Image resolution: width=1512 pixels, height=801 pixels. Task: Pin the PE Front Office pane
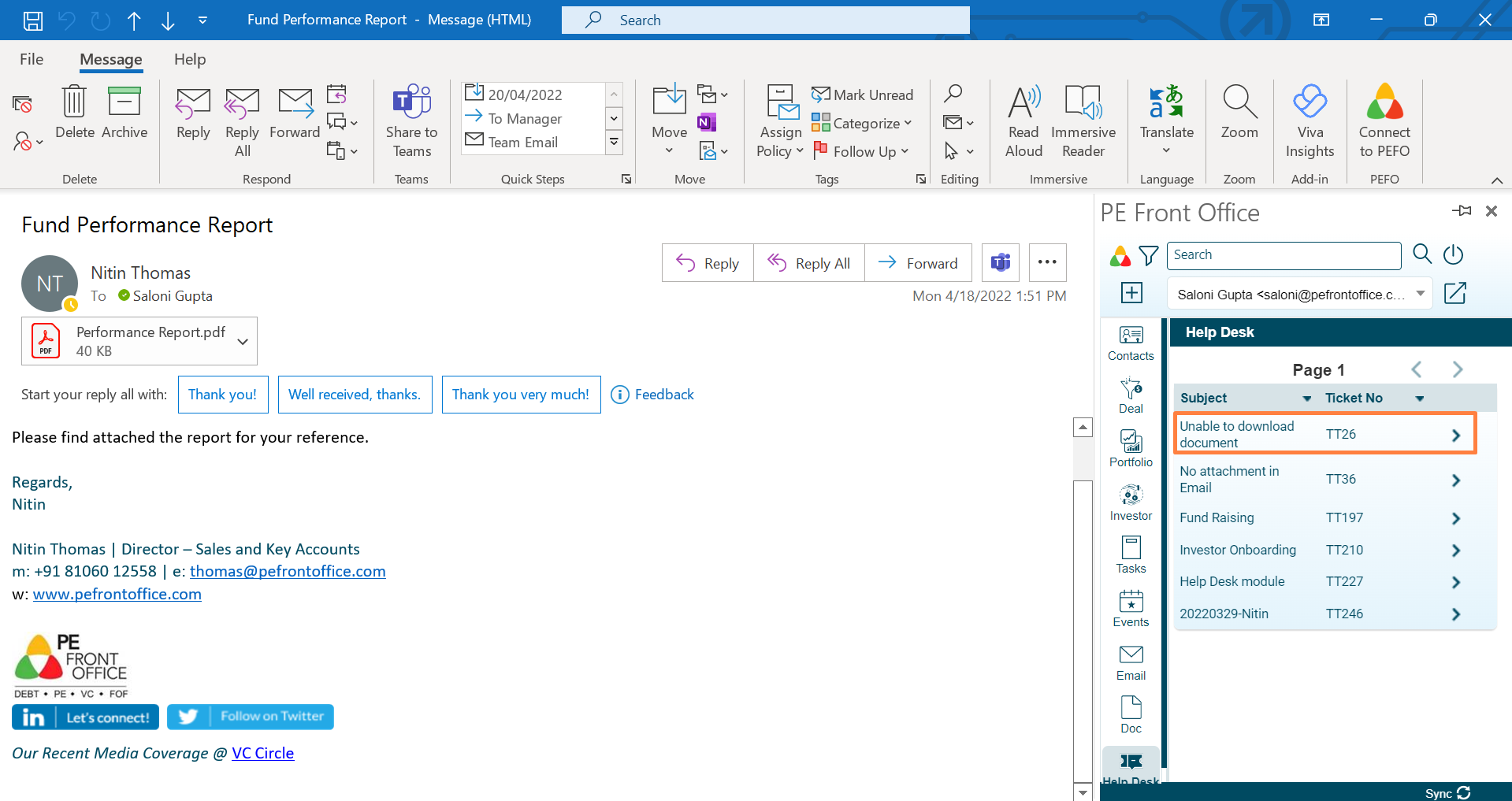(x=1462, y=210)
